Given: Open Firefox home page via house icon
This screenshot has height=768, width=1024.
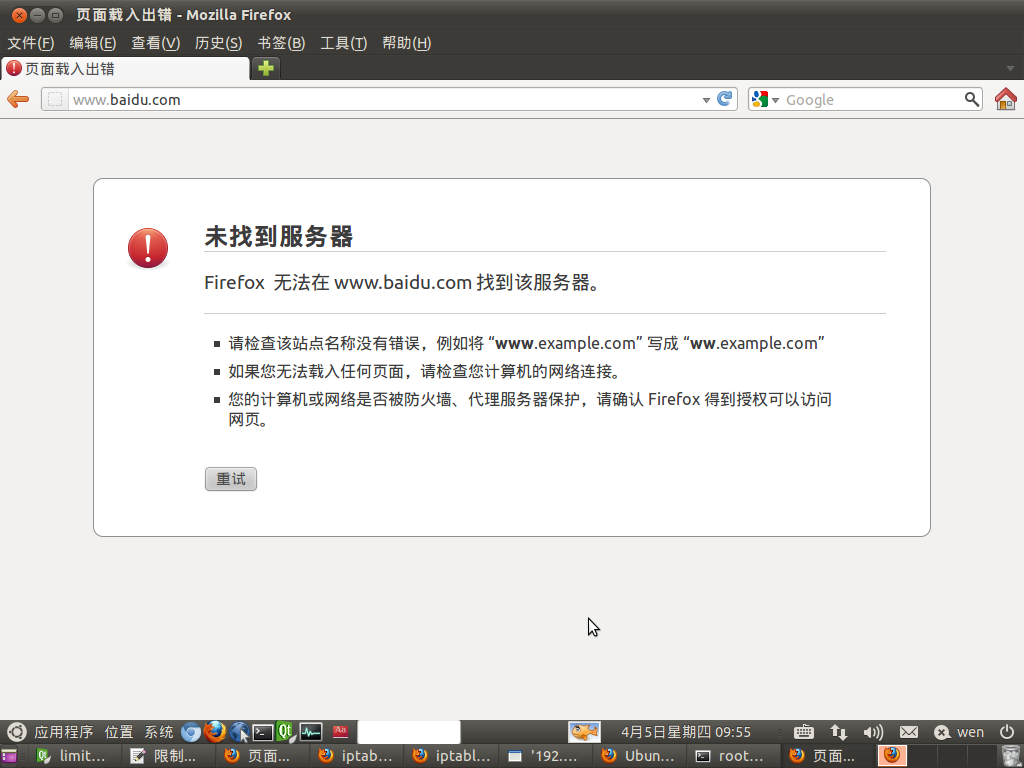Looking at the screenshot, I should (x=1006, y=99).
